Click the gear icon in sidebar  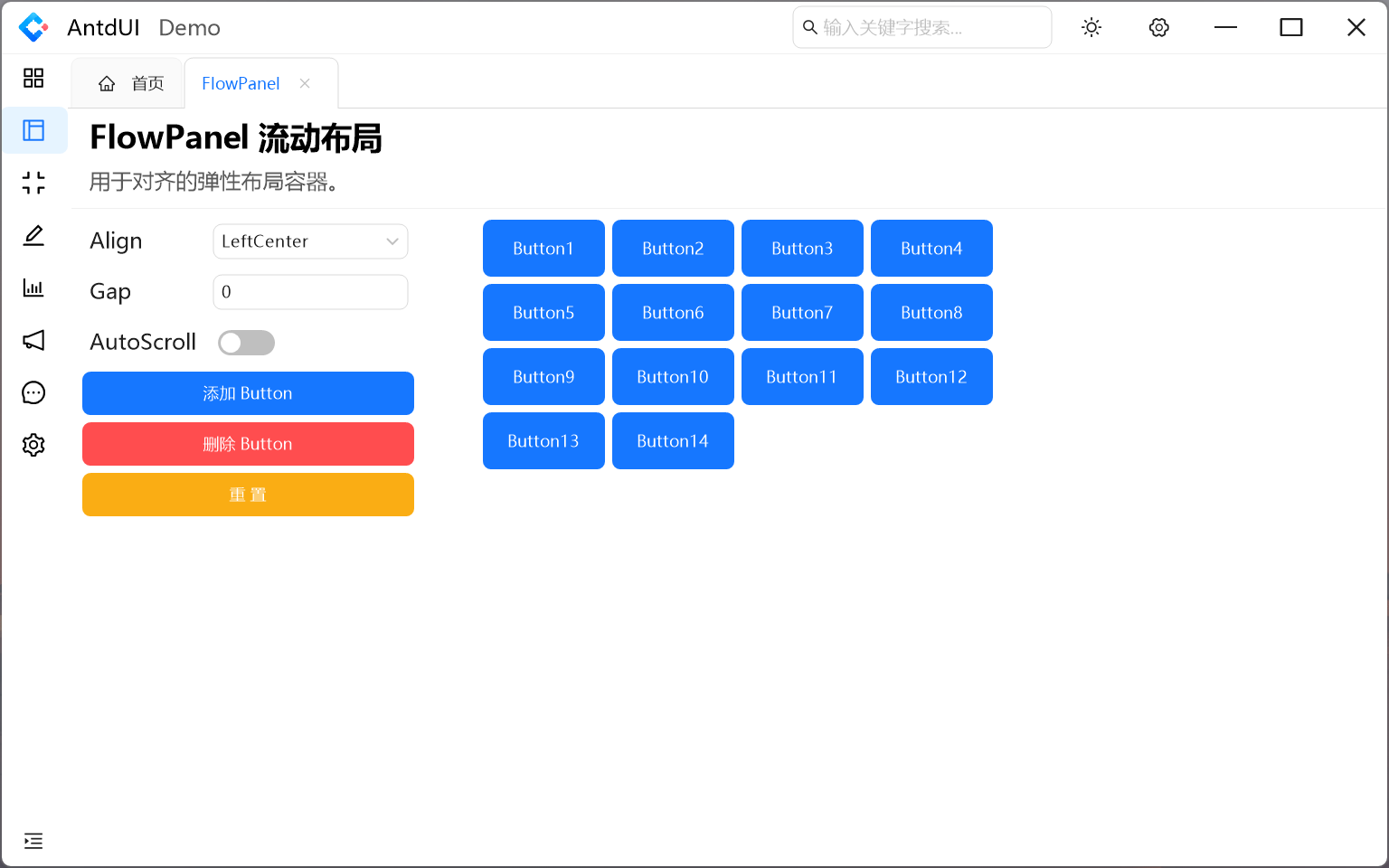pyautogui.click(x=33, y=445)
